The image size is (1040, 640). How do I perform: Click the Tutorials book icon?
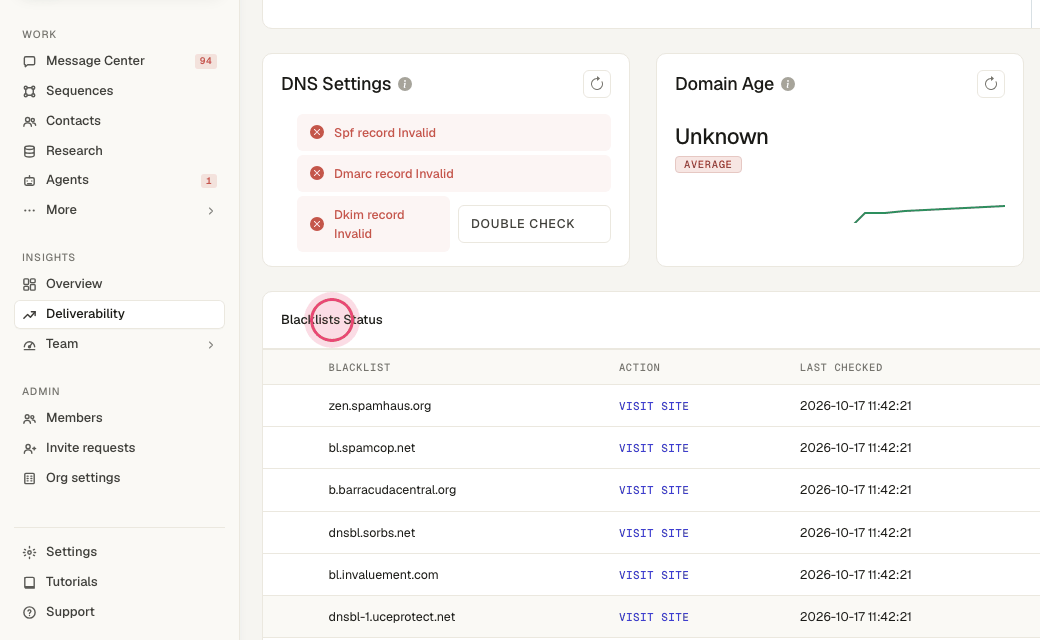click(x=29, y=582)
